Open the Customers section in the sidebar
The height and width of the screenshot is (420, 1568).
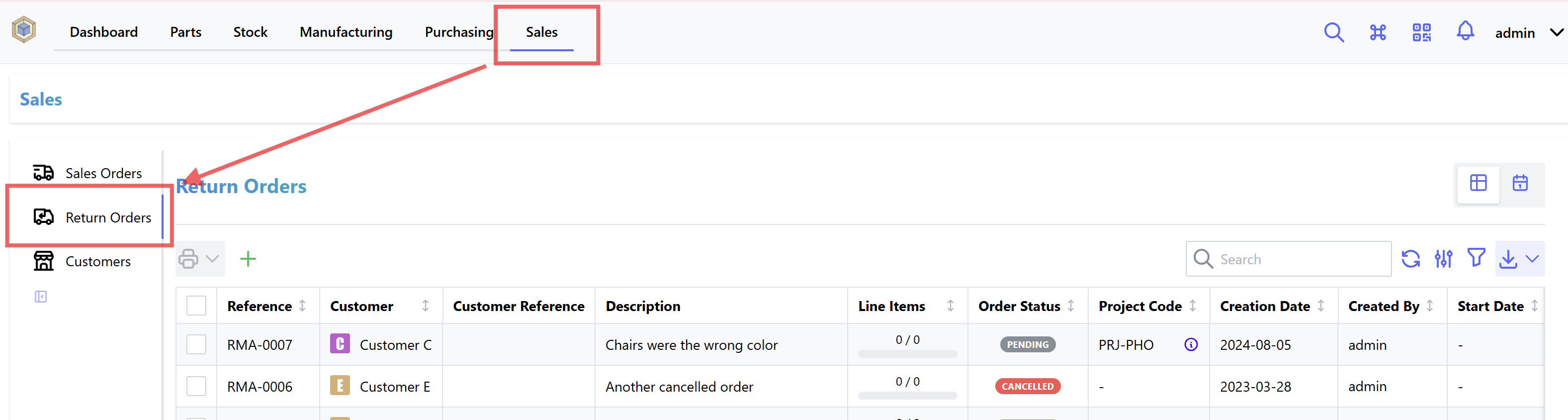pos(98,260)
